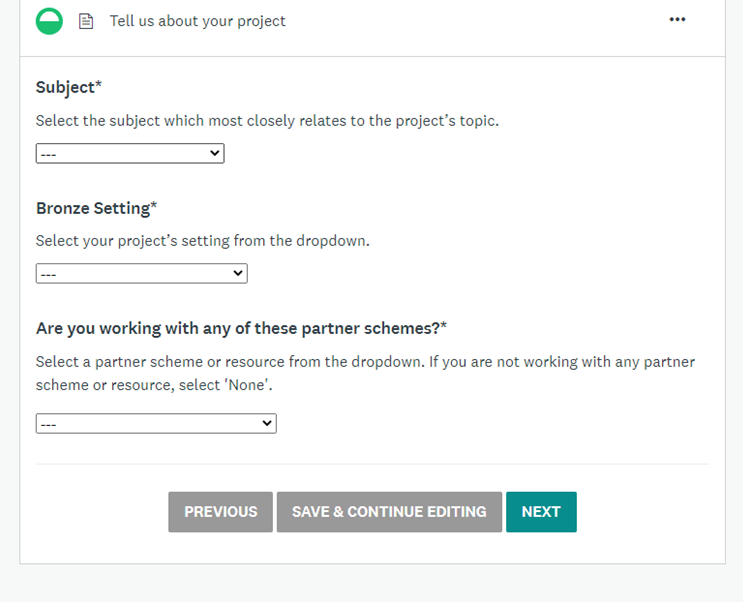This screenshot has height=602, width=743.
Task: Click the Bronze Setting help text
Action: [x=202, y=241]
